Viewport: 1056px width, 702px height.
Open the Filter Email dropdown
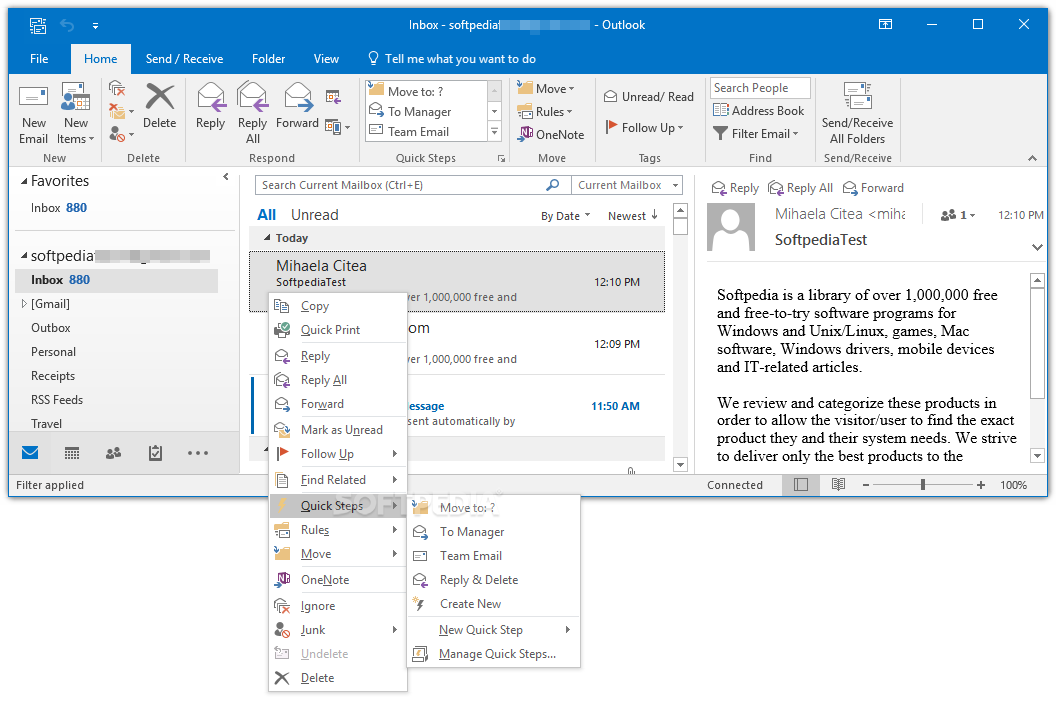(756, 133)
